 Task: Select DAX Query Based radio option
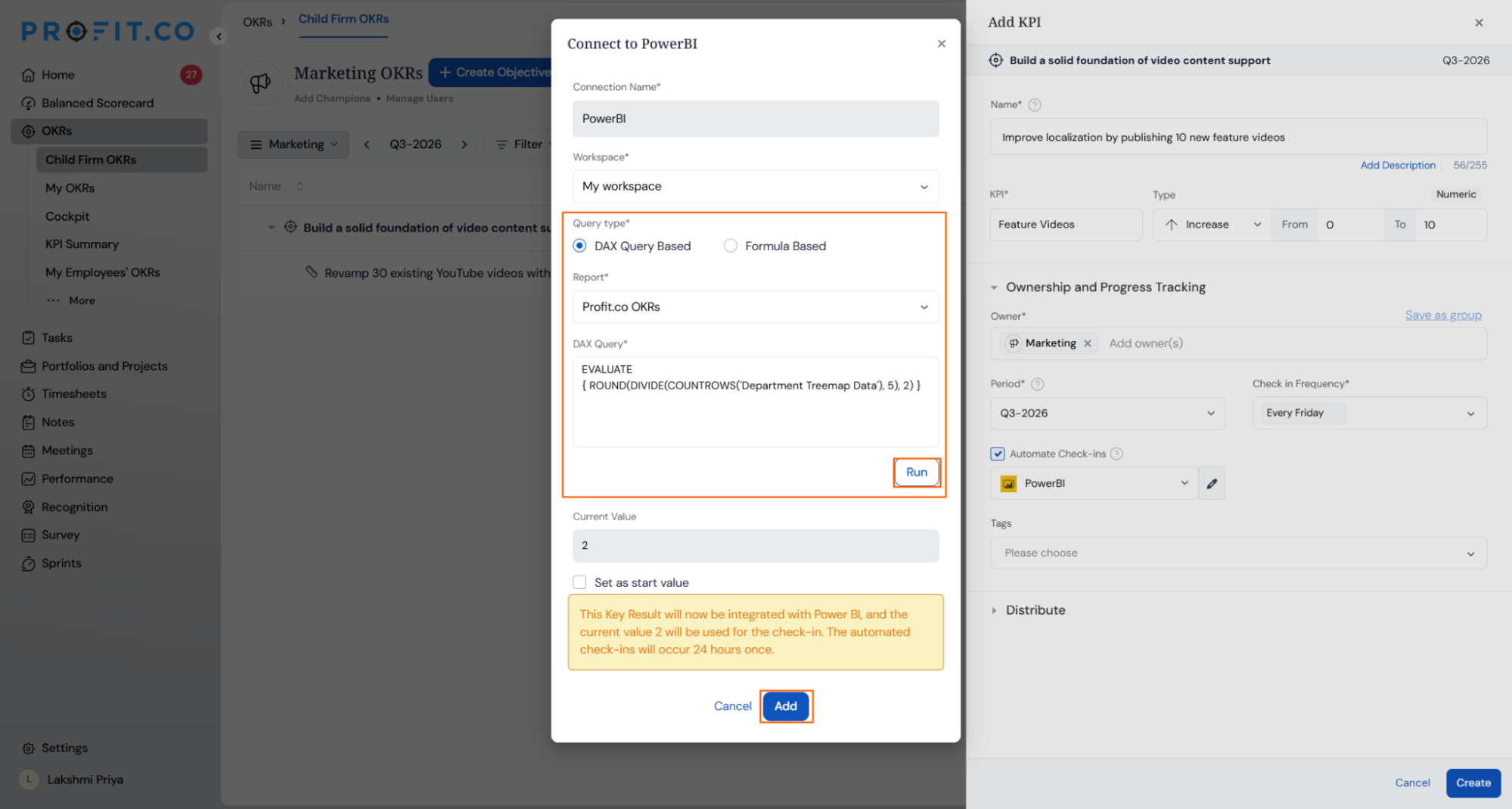coord(580,246)
